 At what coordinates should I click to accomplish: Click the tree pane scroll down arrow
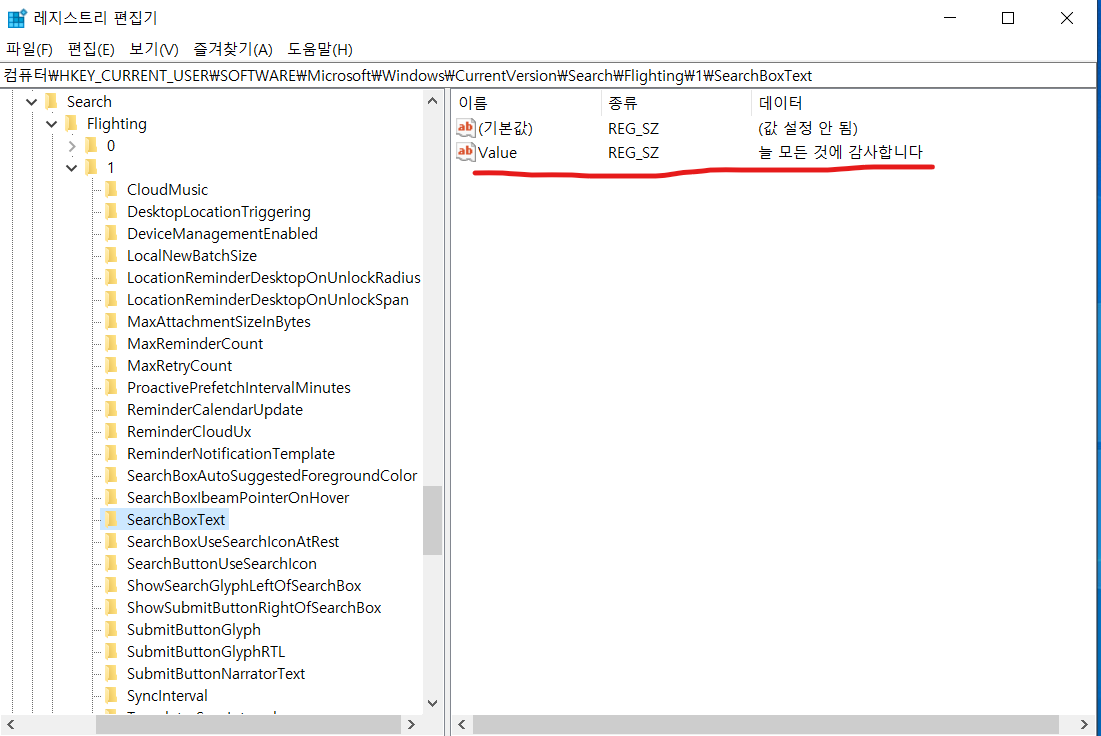tap(433, 703)
